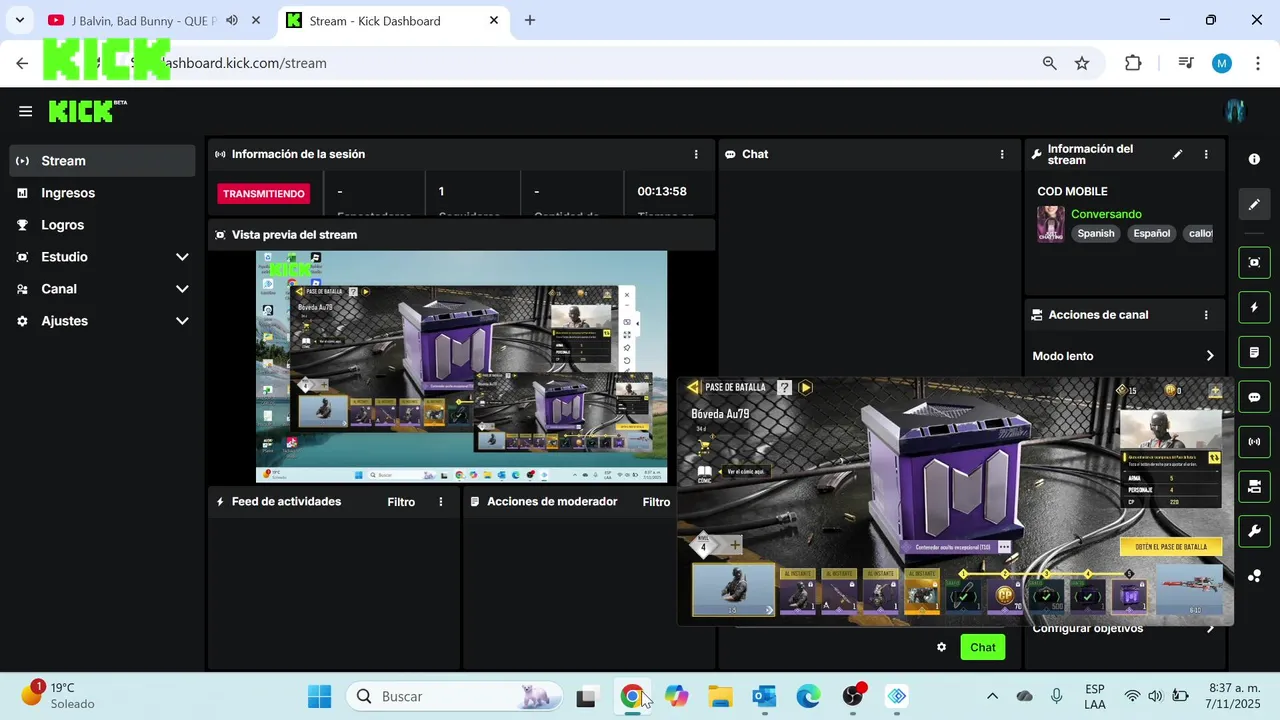The image size is (1280, 720).
Task: Open Acciones de canal three-dot menu
Action: (x=1207, y=315)
